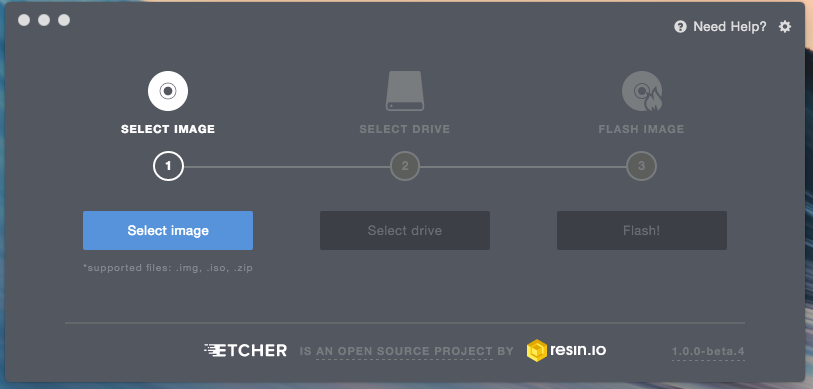Click the blue Select image button
The image size is (813, 389).
coord(168,230)
